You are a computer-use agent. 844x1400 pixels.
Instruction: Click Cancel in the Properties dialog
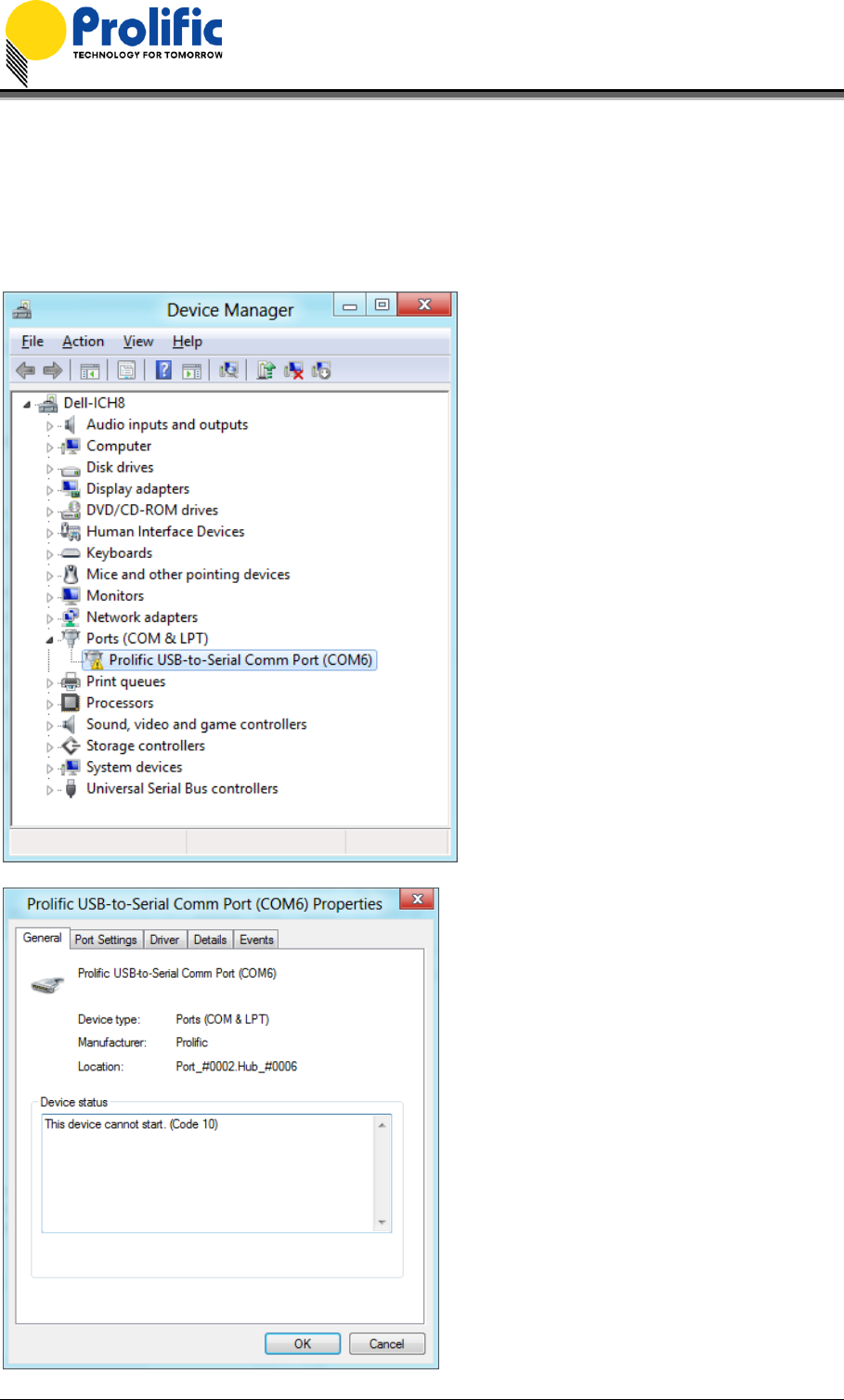tap(387, 1343)
